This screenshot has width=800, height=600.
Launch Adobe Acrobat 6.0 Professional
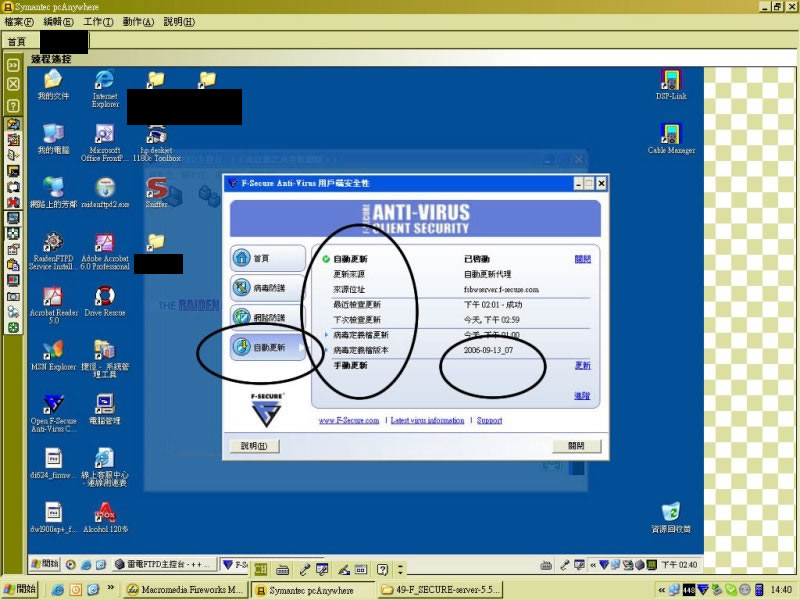coord(105,252)
